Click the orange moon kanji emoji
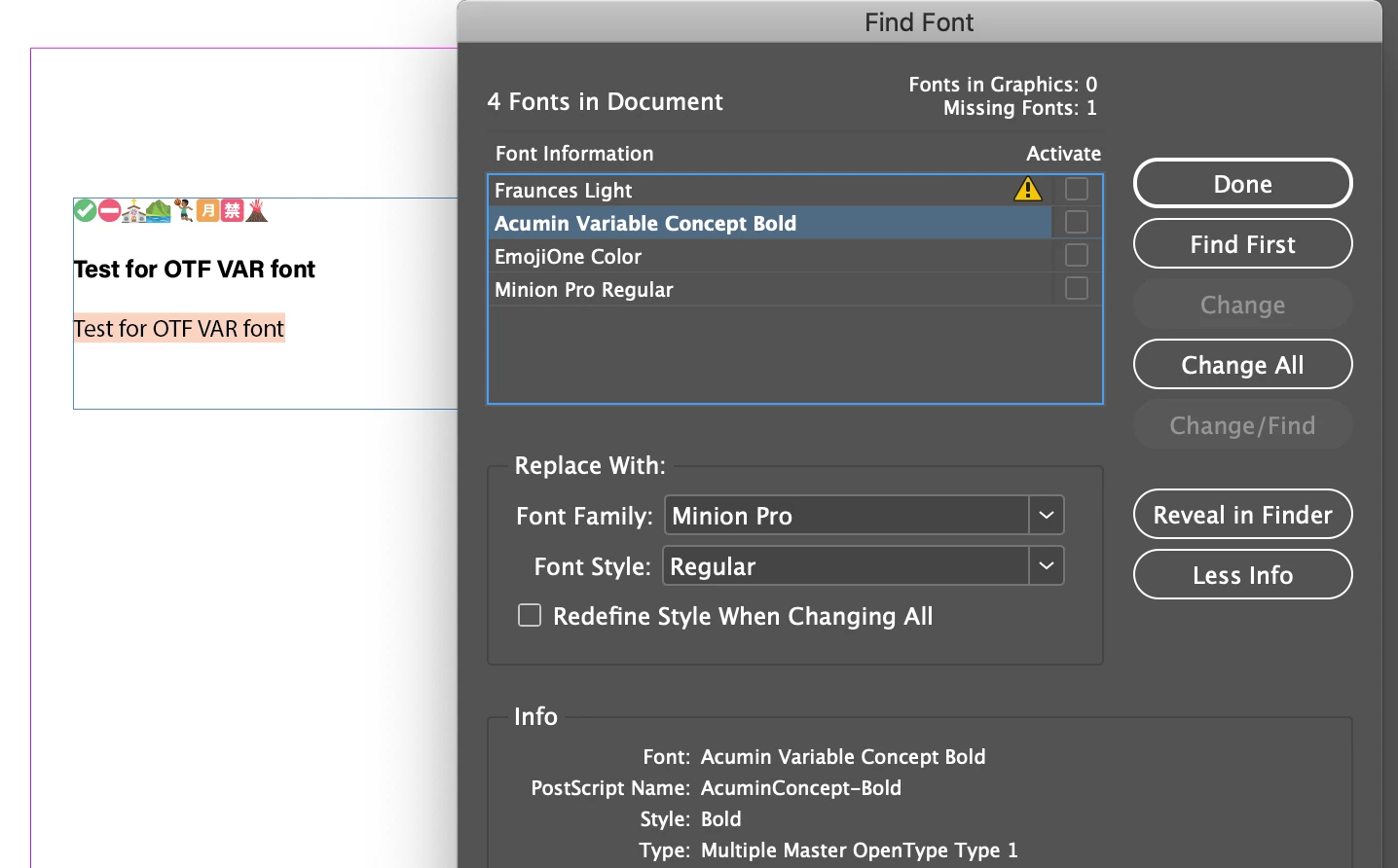The height and width of the screenshot is (868, 1398). point(207,210)
